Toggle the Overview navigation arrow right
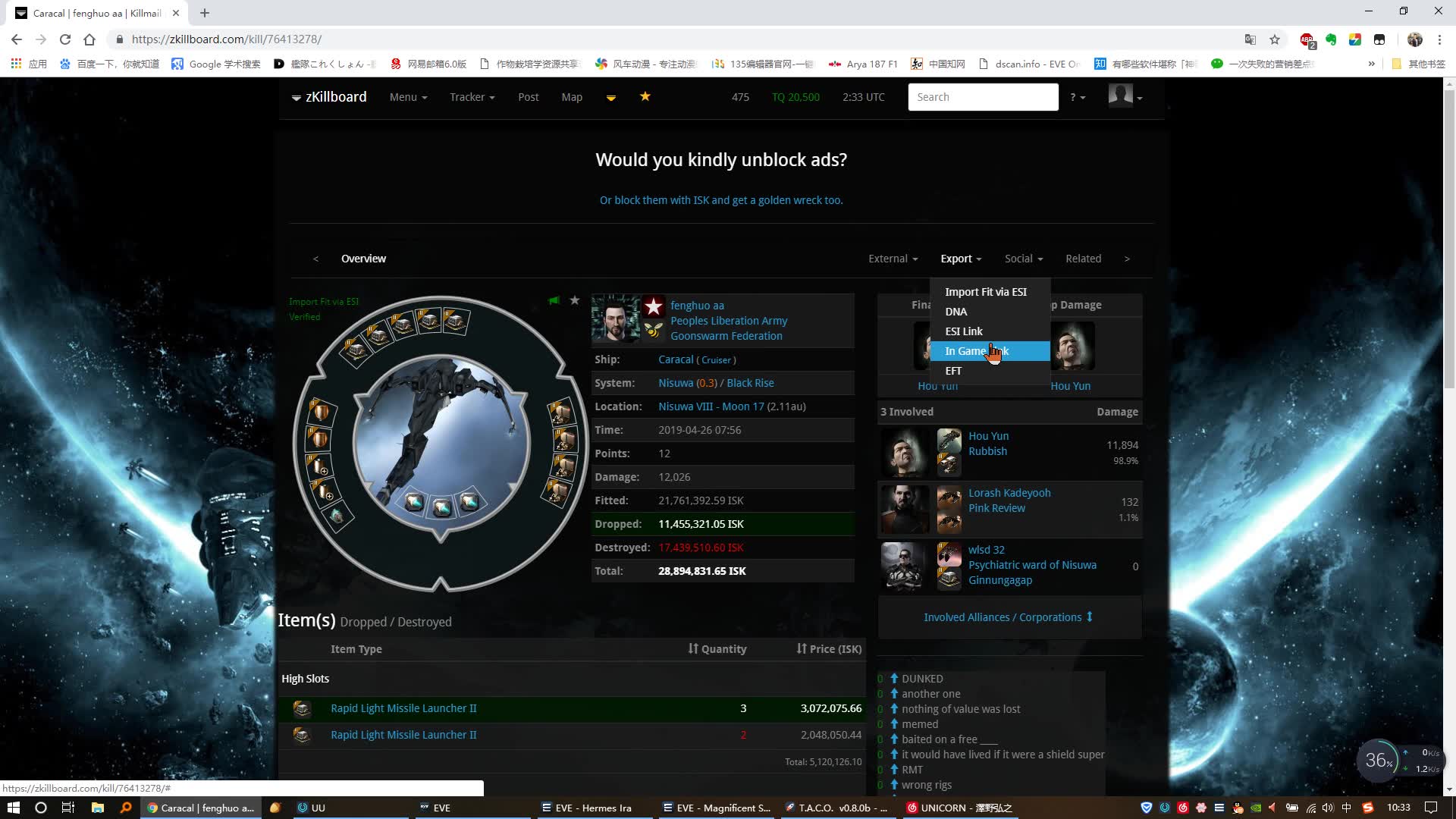The width and height of the screenshot is (1456, 819). point(1128,258)
